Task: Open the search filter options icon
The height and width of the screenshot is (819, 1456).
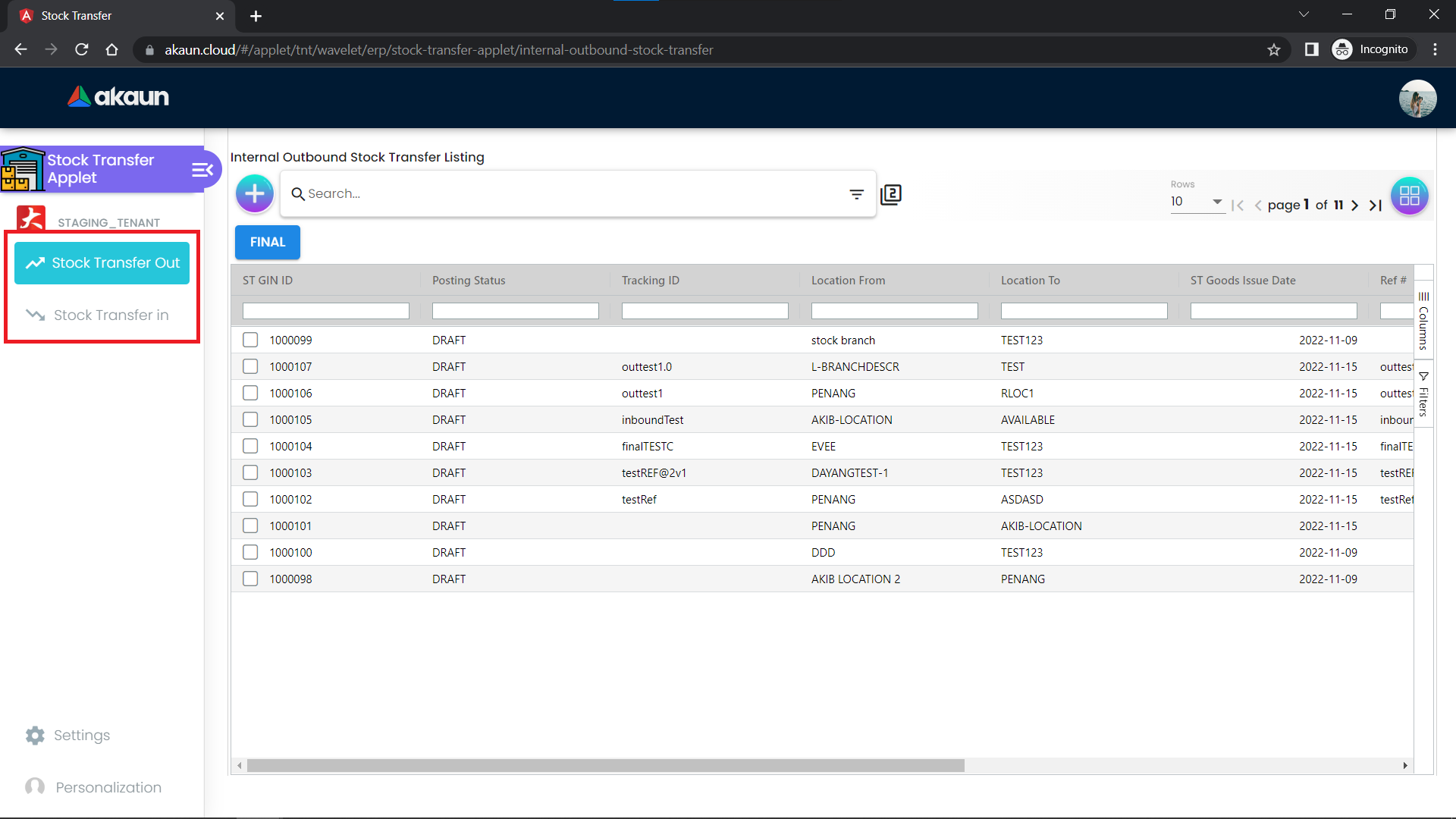Action: coord(856,194)
